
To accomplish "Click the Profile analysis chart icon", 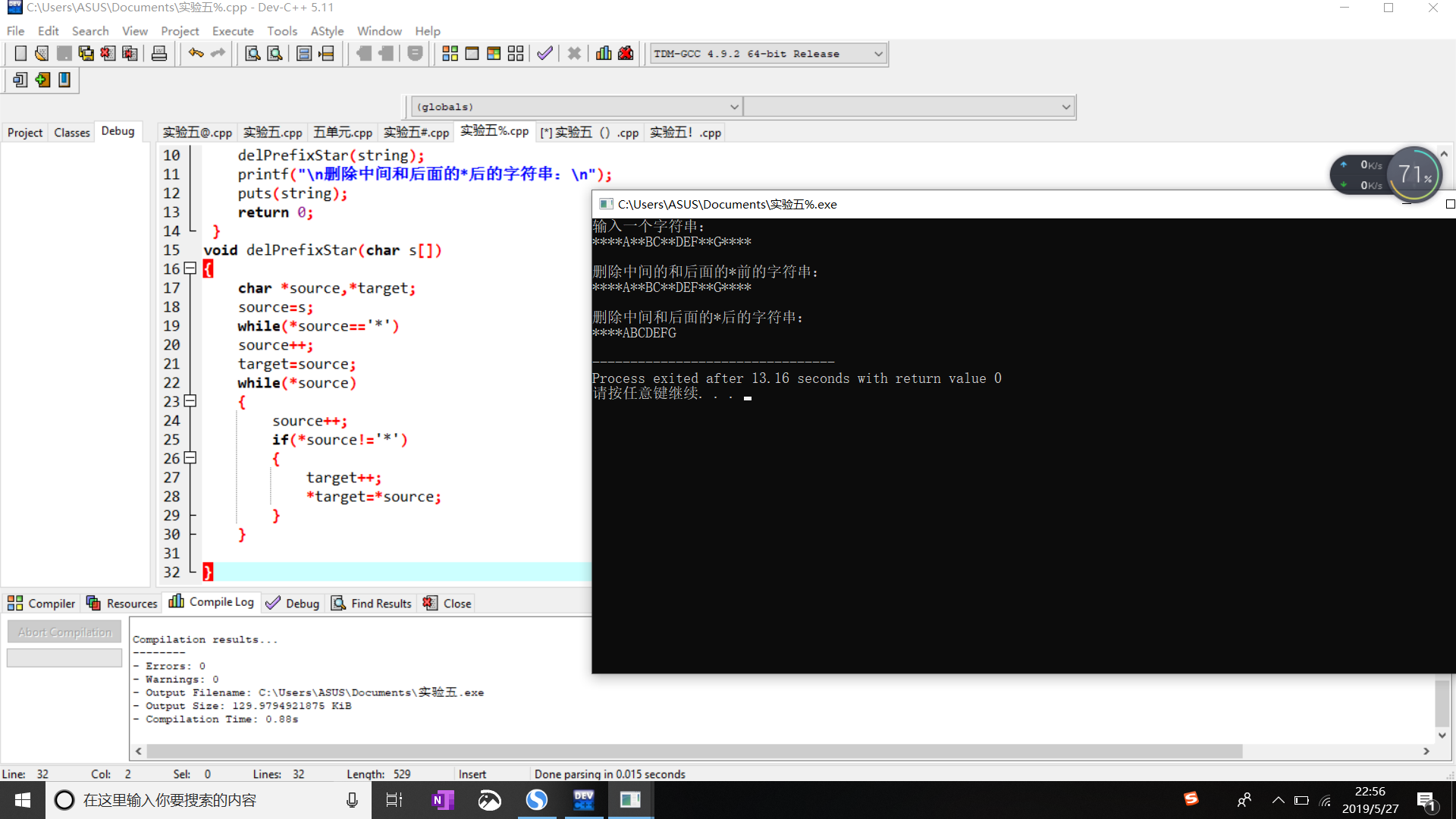I will 604,54.
